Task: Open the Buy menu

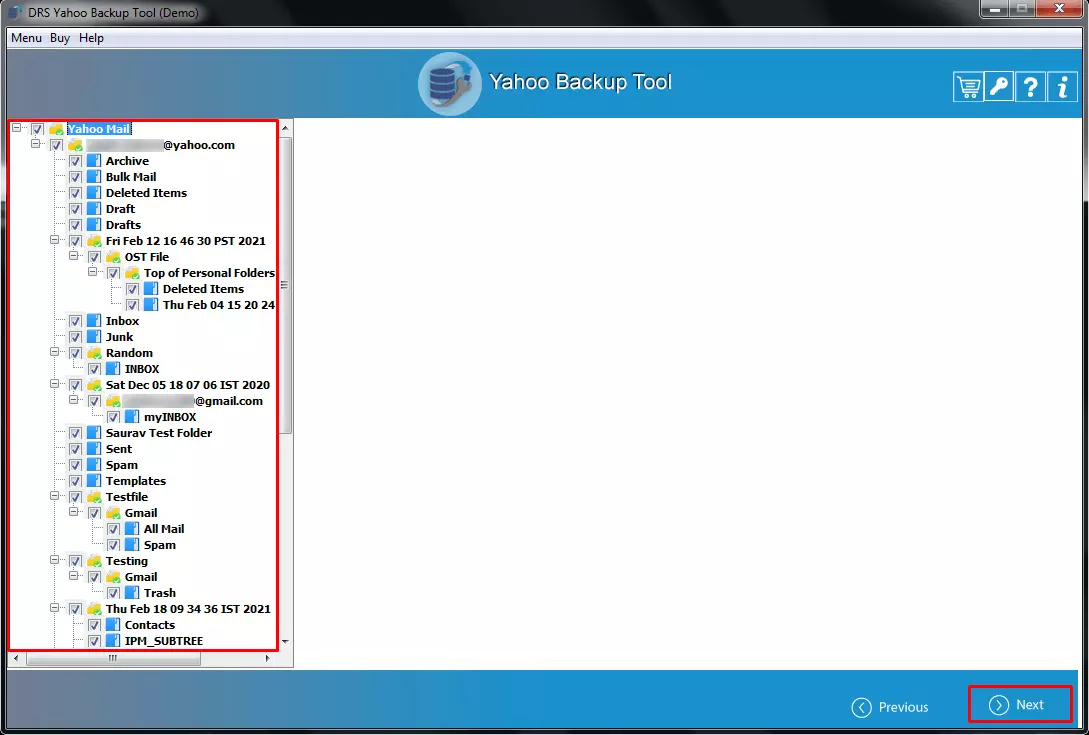Action: tap(60, 38)
